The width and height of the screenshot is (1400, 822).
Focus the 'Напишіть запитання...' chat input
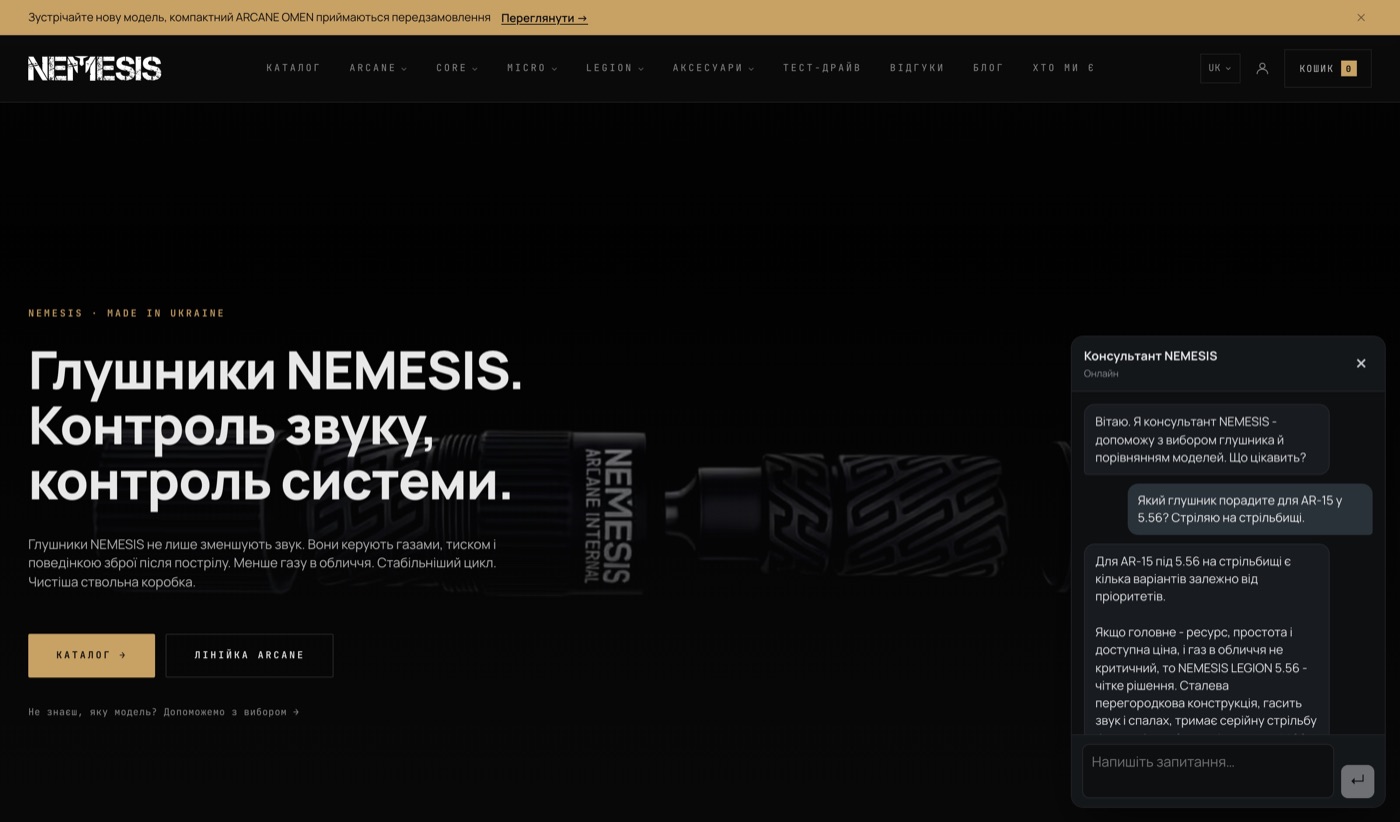(1208, 771)
